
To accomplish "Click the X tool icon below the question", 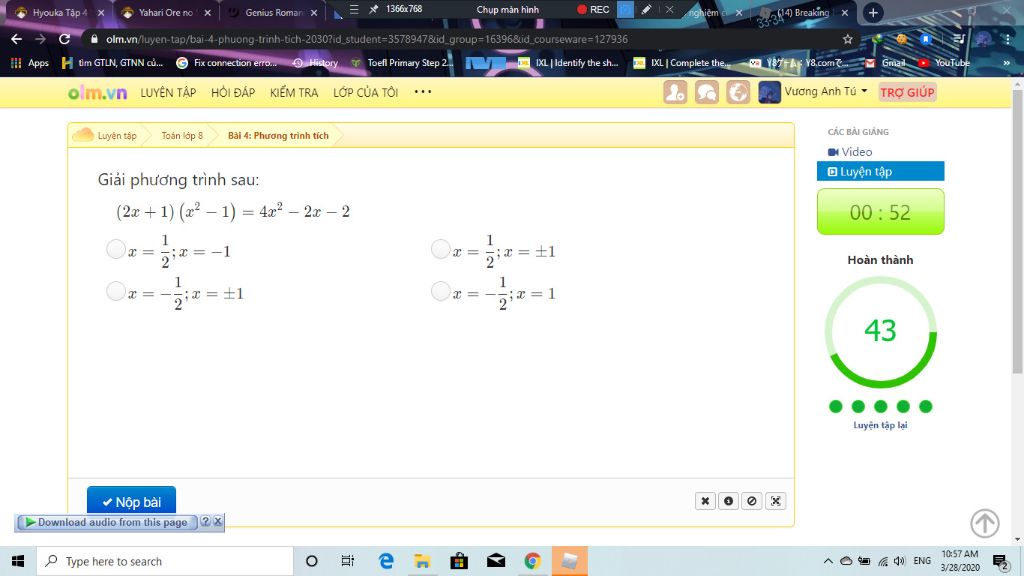I will point(705,501).
